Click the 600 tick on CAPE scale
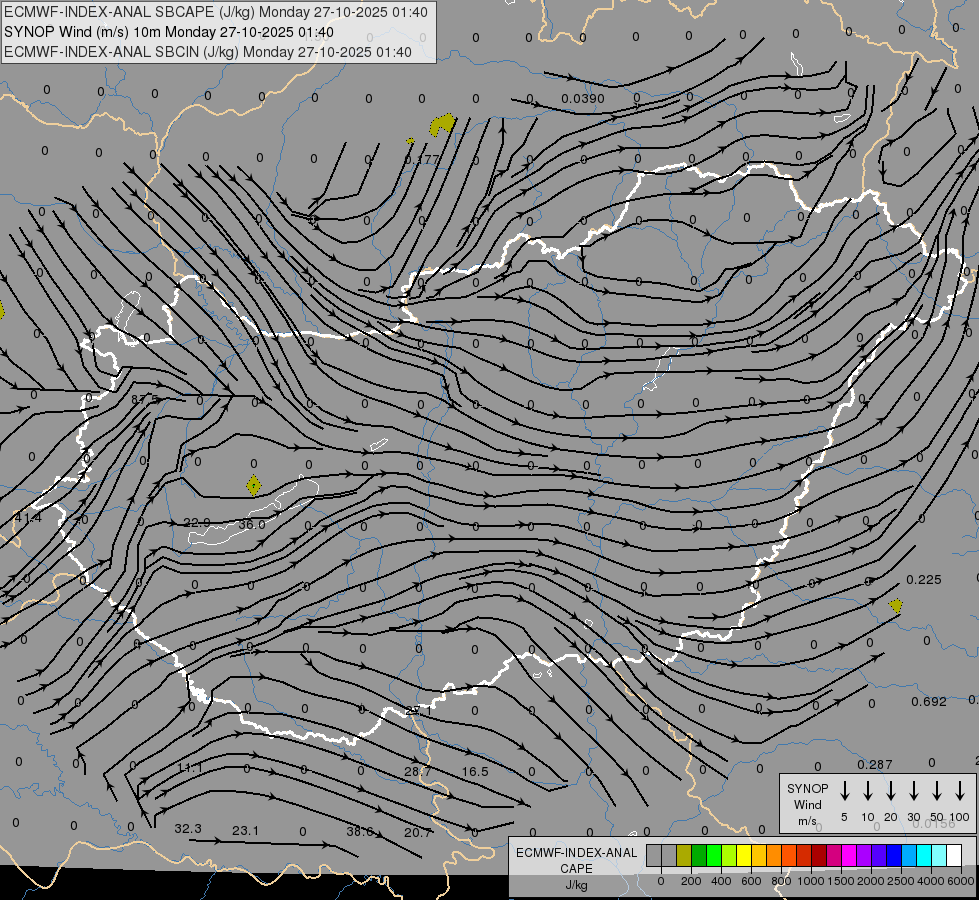 tap(751, 881)
